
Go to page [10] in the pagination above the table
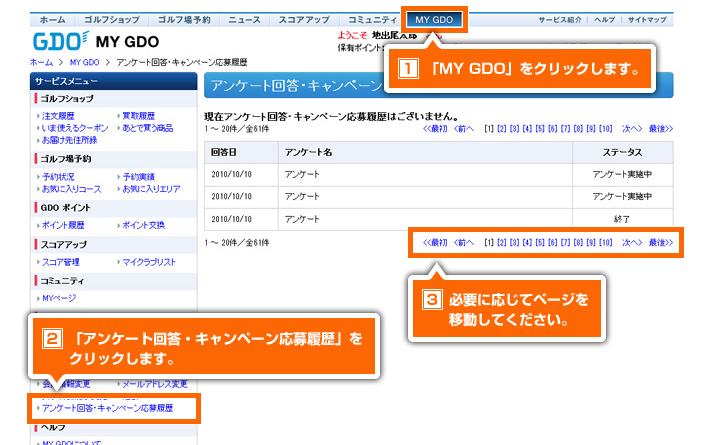click(606, 129)
